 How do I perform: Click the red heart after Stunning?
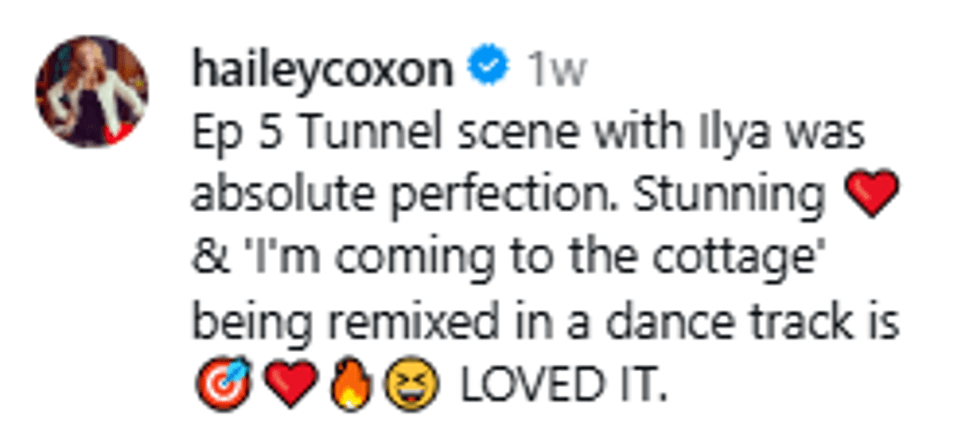[x=873, y=196]
